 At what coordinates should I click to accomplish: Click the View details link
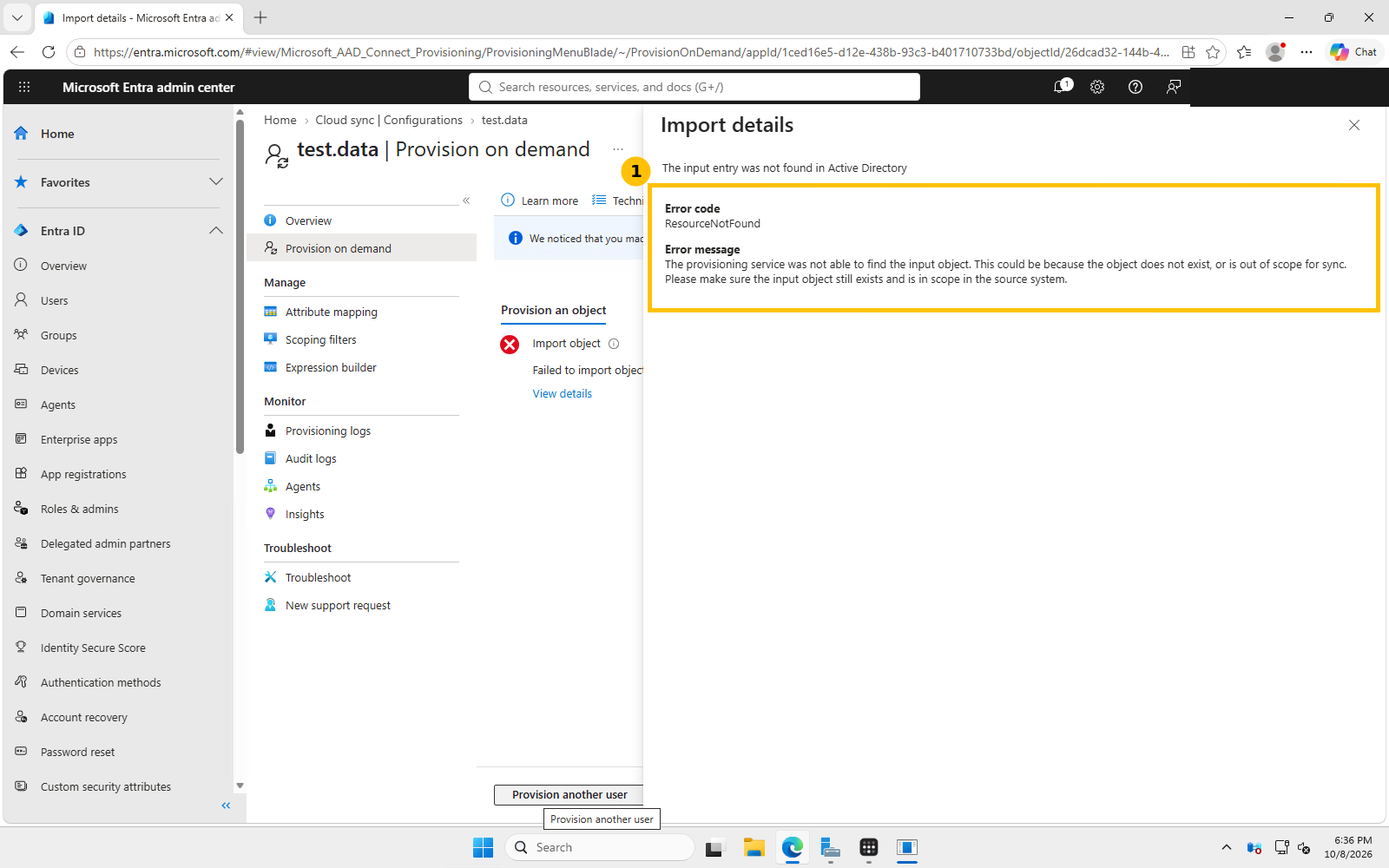click(x=563, y=393)
